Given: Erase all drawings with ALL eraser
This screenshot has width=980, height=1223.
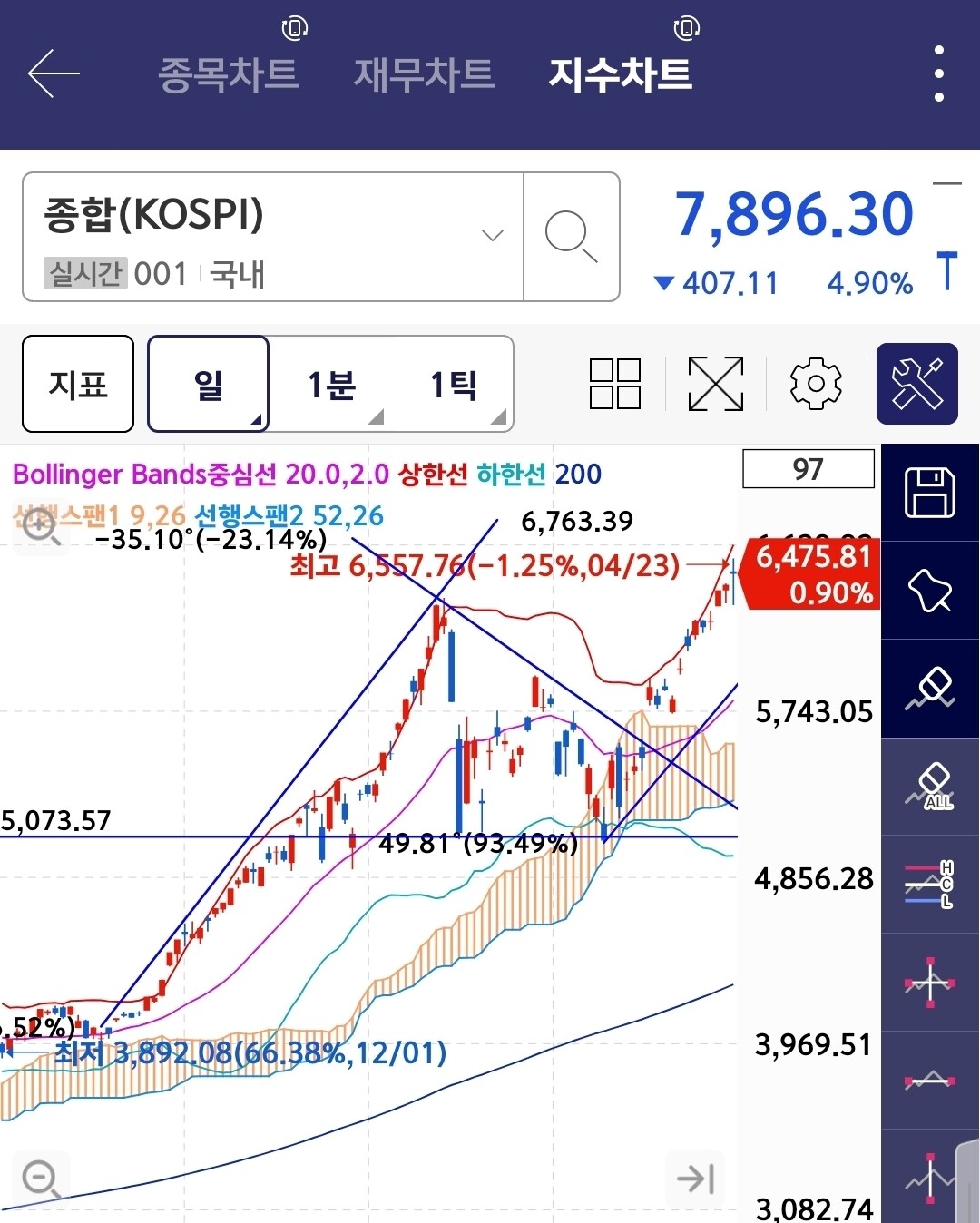Looking at the screenshot, I should [x=930, y=787].
